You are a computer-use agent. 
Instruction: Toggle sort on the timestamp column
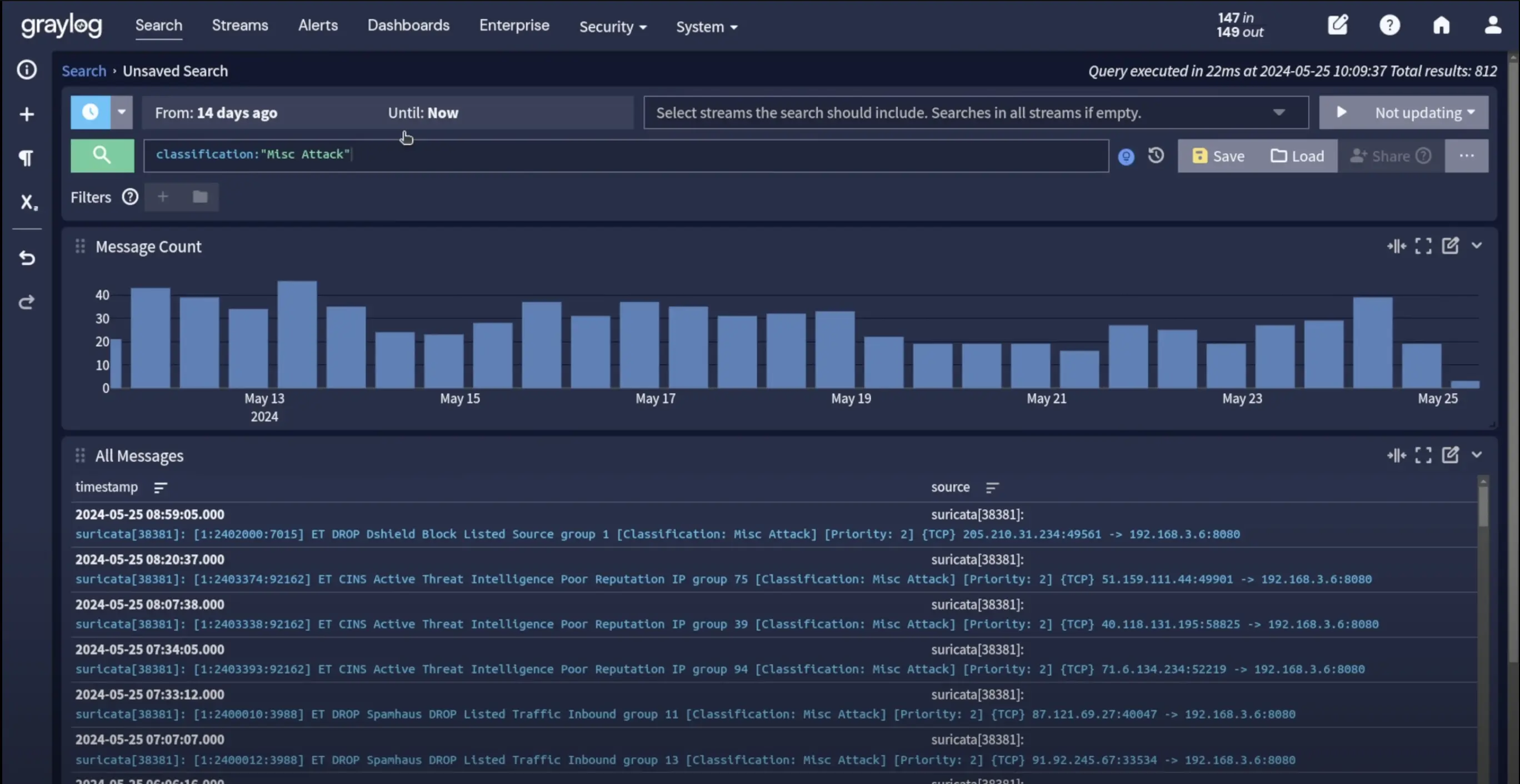point(160,488)
